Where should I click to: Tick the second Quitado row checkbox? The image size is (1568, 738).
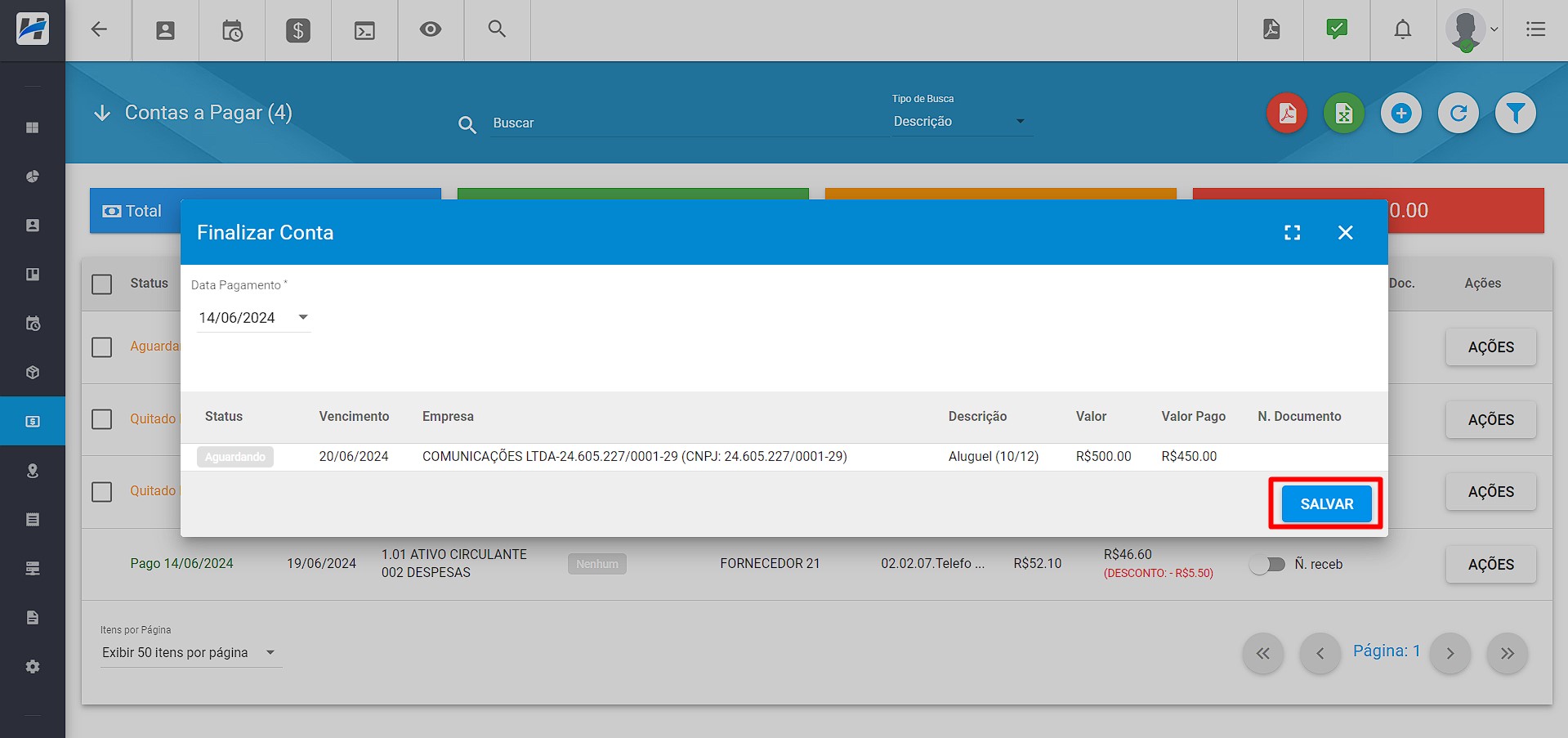pos(102,492)
